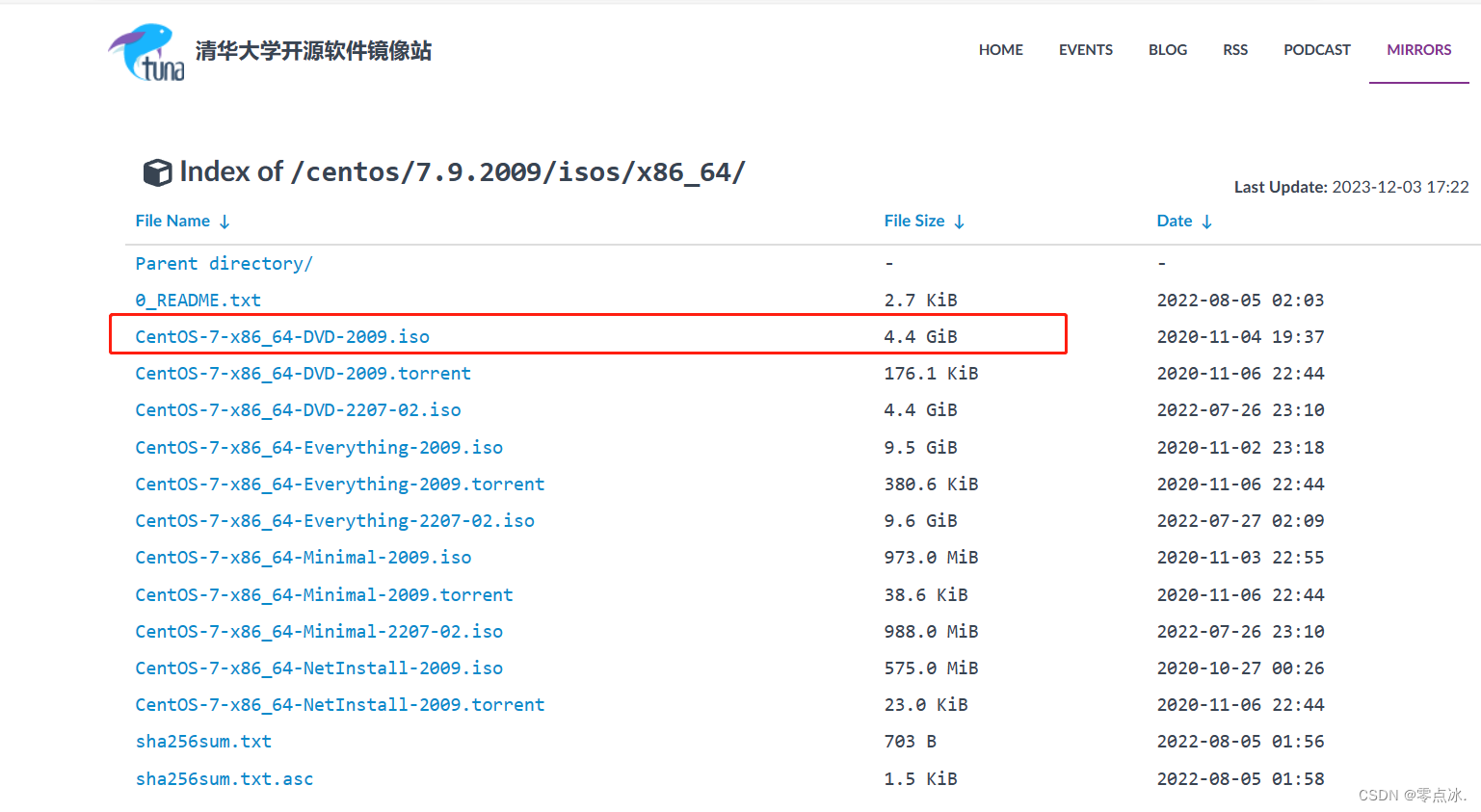The height and width of the screenshot is (812, 1481).
Task: Open sha256sum.txt file
Action: pos(203,742)
